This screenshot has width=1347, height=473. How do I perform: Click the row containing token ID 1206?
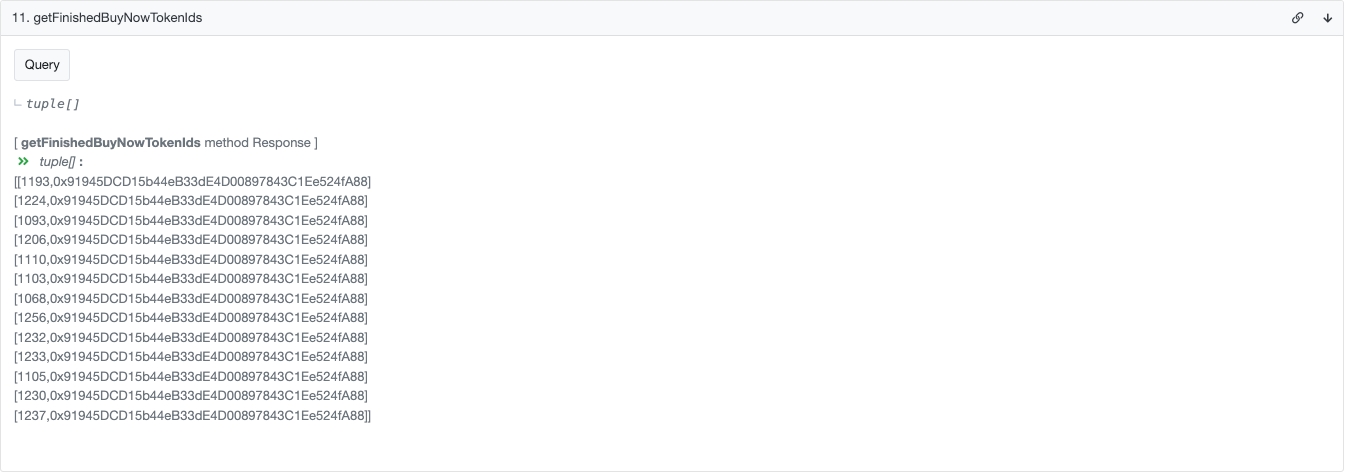click(191, 240)
